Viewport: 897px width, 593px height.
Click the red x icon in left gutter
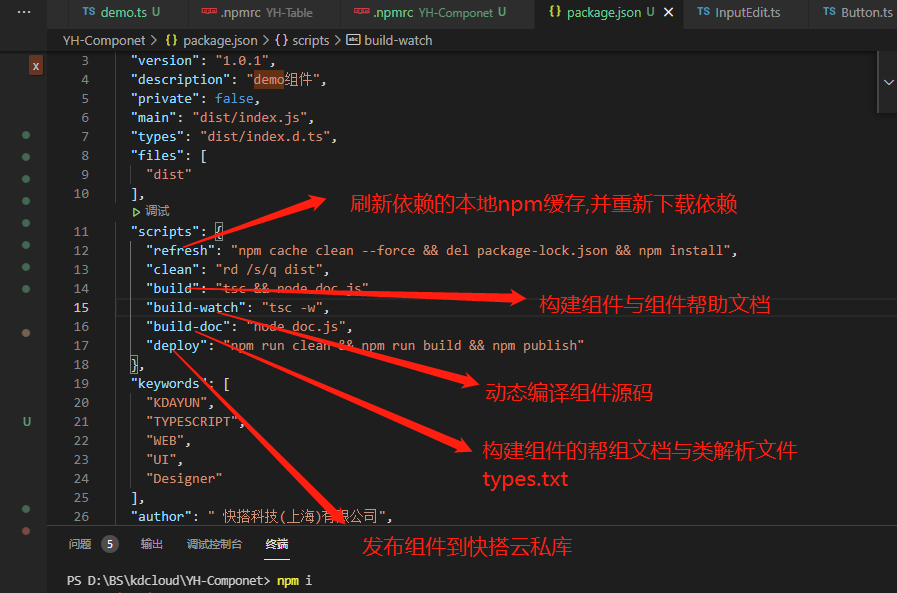[35, 66]
